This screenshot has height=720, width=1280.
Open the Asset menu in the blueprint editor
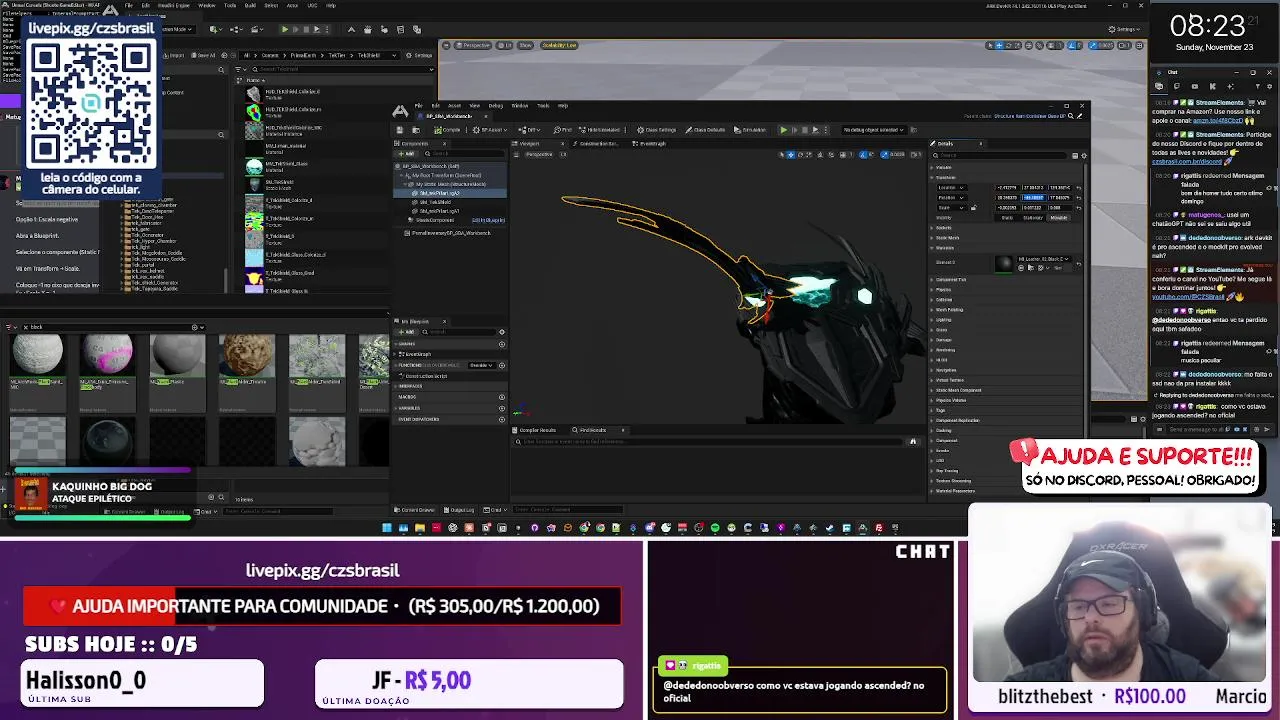point(454,105)
